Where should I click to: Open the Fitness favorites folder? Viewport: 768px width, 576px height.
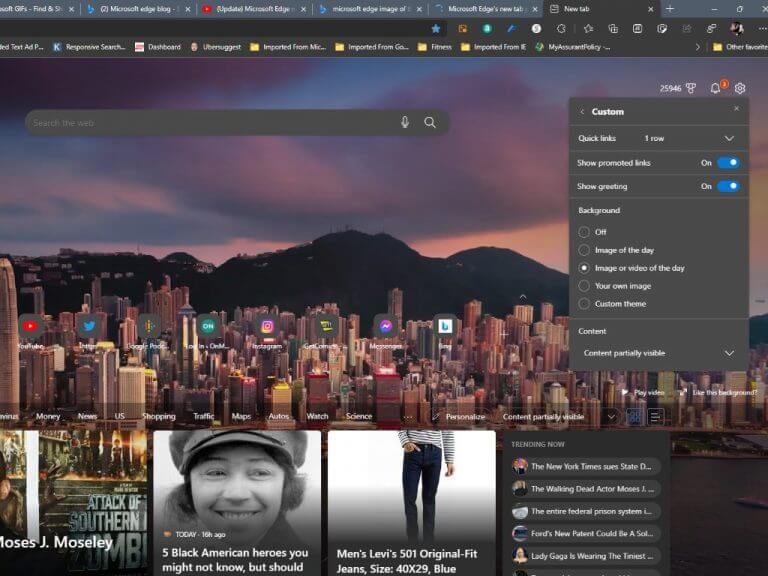pos(434,47)
